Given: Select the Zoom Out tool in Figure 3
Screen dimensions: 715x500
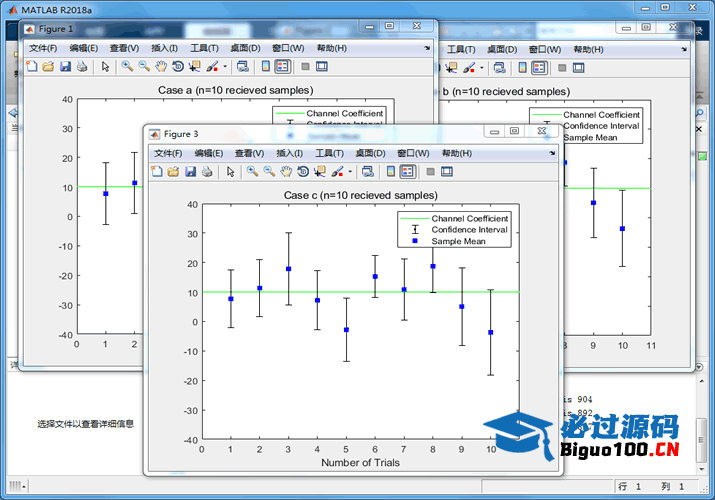Looking at the screenshot, I should [x=269, y=172].
